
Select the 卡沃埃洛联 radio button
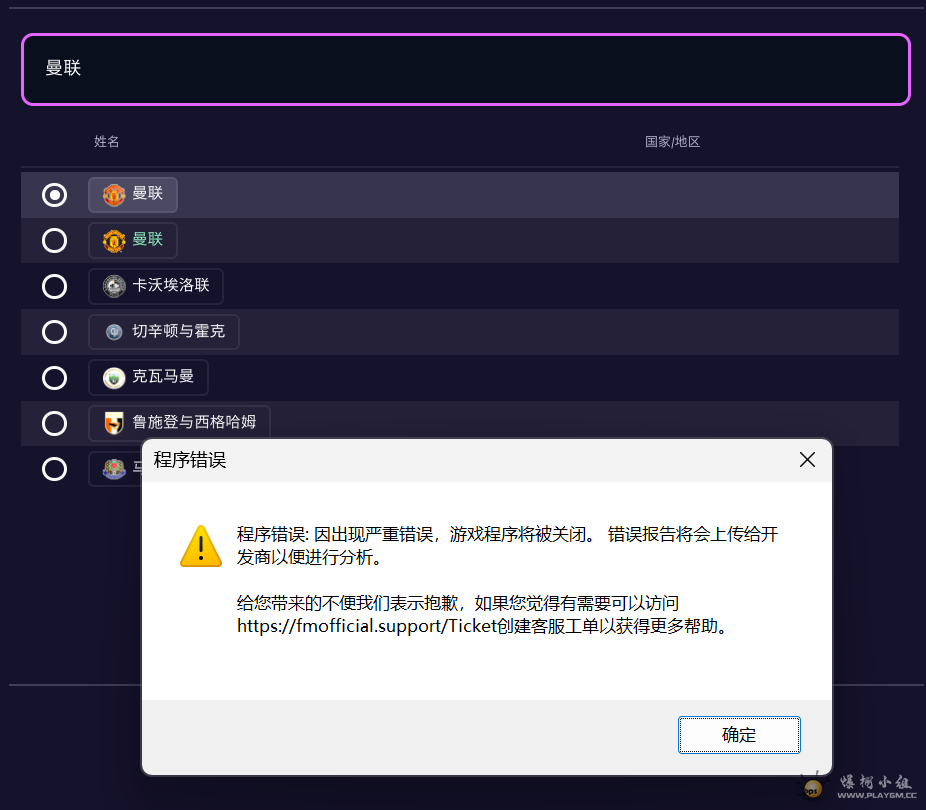(x=54, y=286)
